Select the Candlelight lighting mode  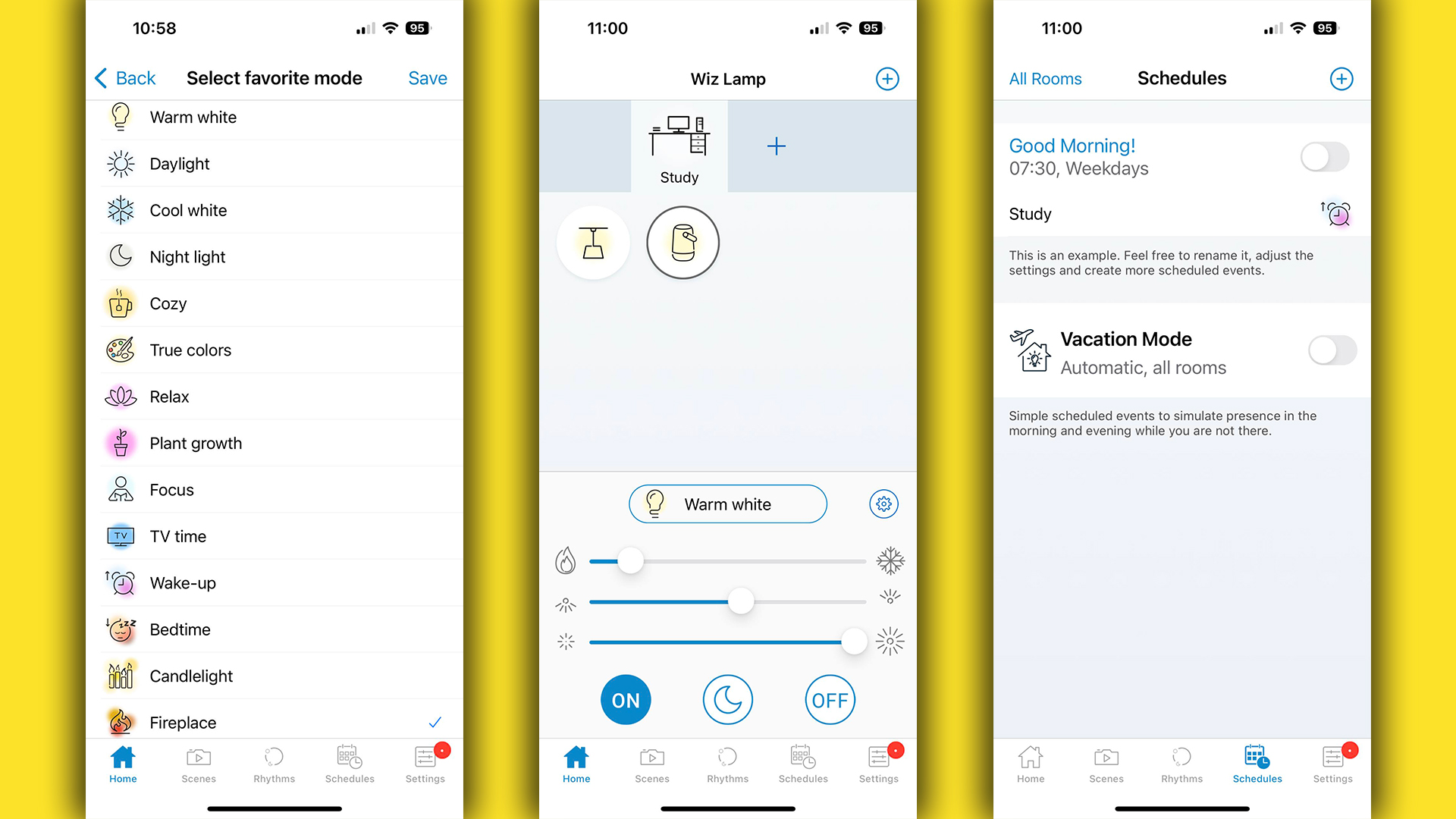coord(191,676)
